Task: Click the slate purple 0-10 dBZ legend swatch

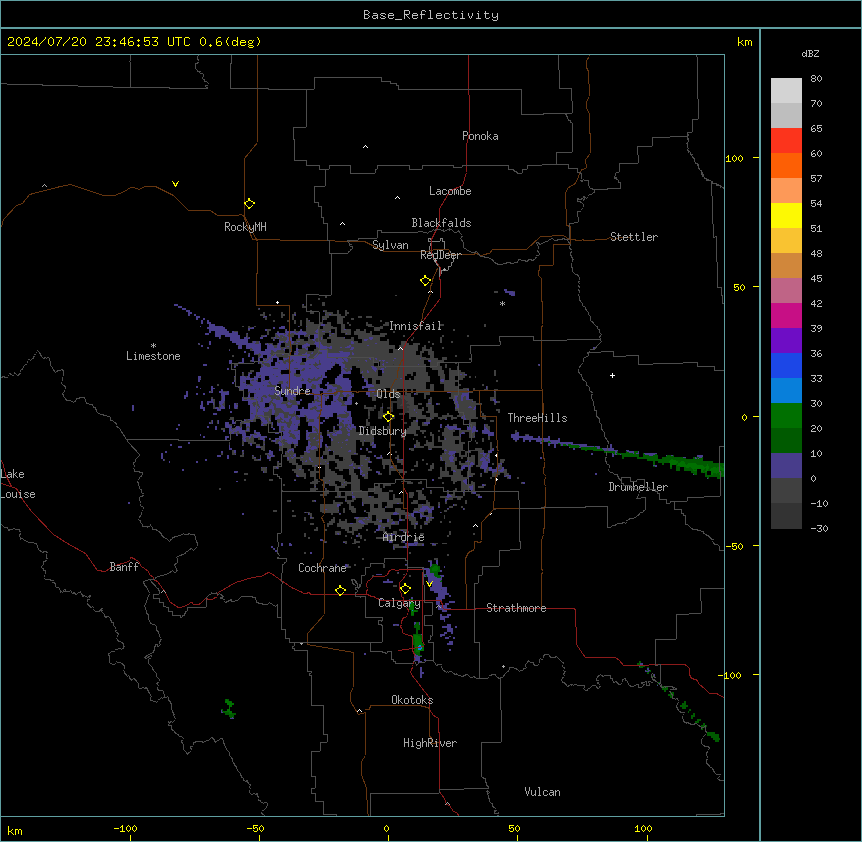Action: pyautogui.click(x=786, y=466)
